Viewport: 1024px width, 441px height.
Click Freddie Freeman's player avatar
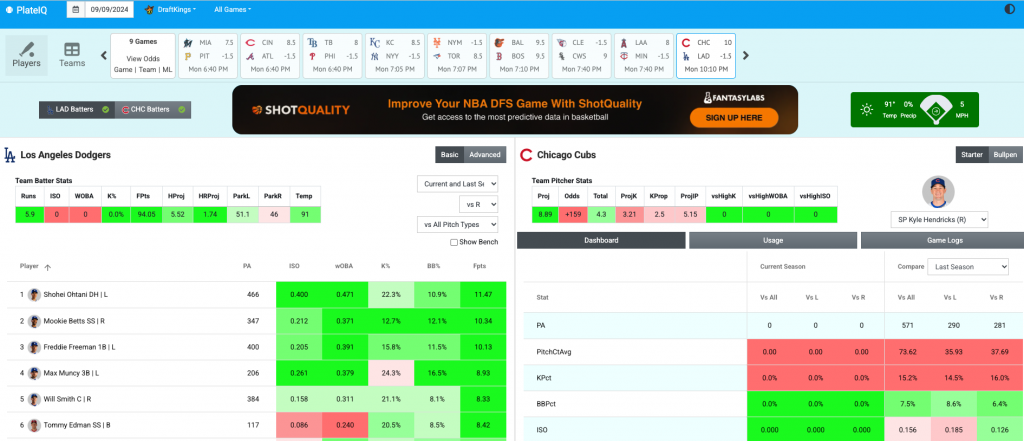(x=35, y=347)
